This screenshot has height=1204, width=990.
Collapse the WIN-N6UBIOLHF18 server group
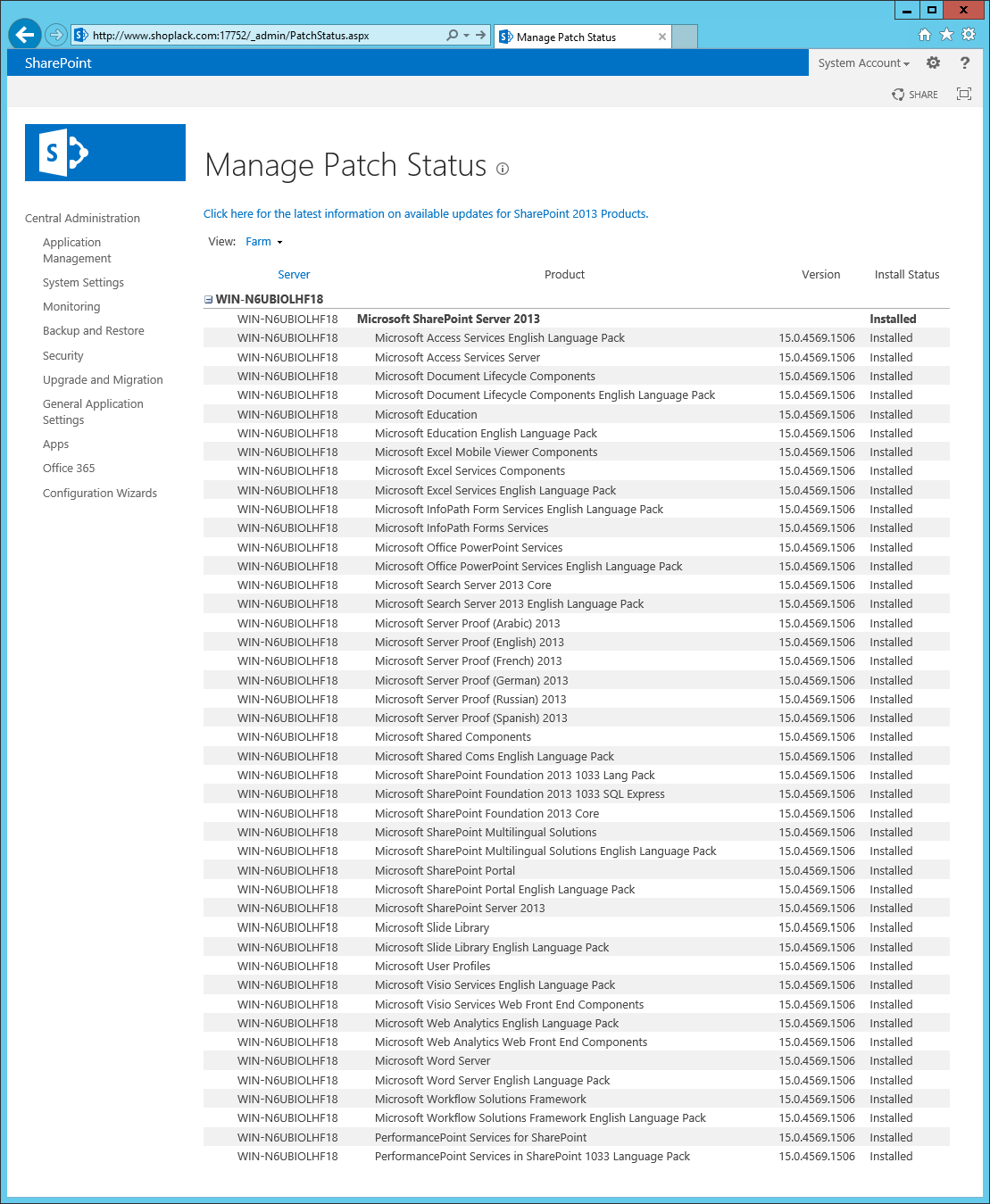[209, 300]
